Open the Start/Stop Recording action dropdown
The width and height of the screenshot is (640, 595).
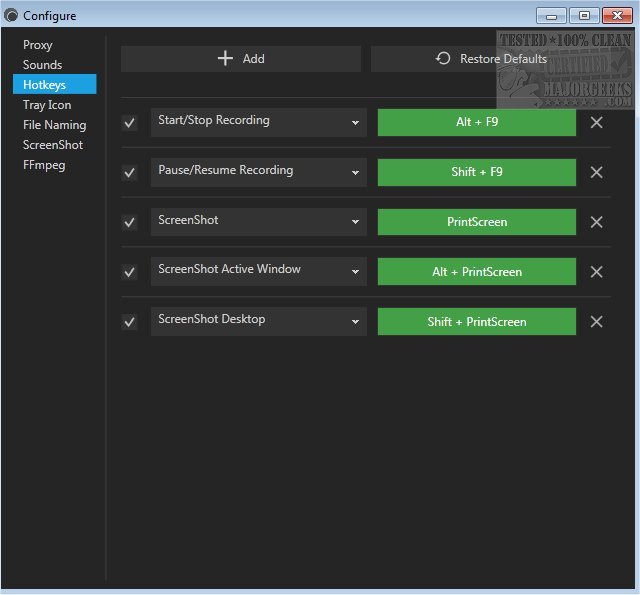pos(259,122)
